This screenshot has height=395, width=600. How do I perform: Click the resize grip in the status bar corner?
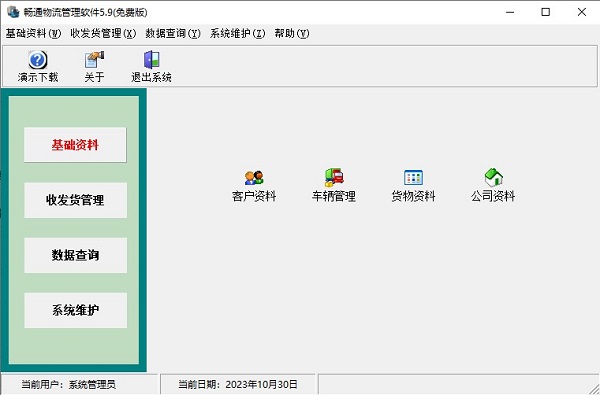(x=594, y=388)
